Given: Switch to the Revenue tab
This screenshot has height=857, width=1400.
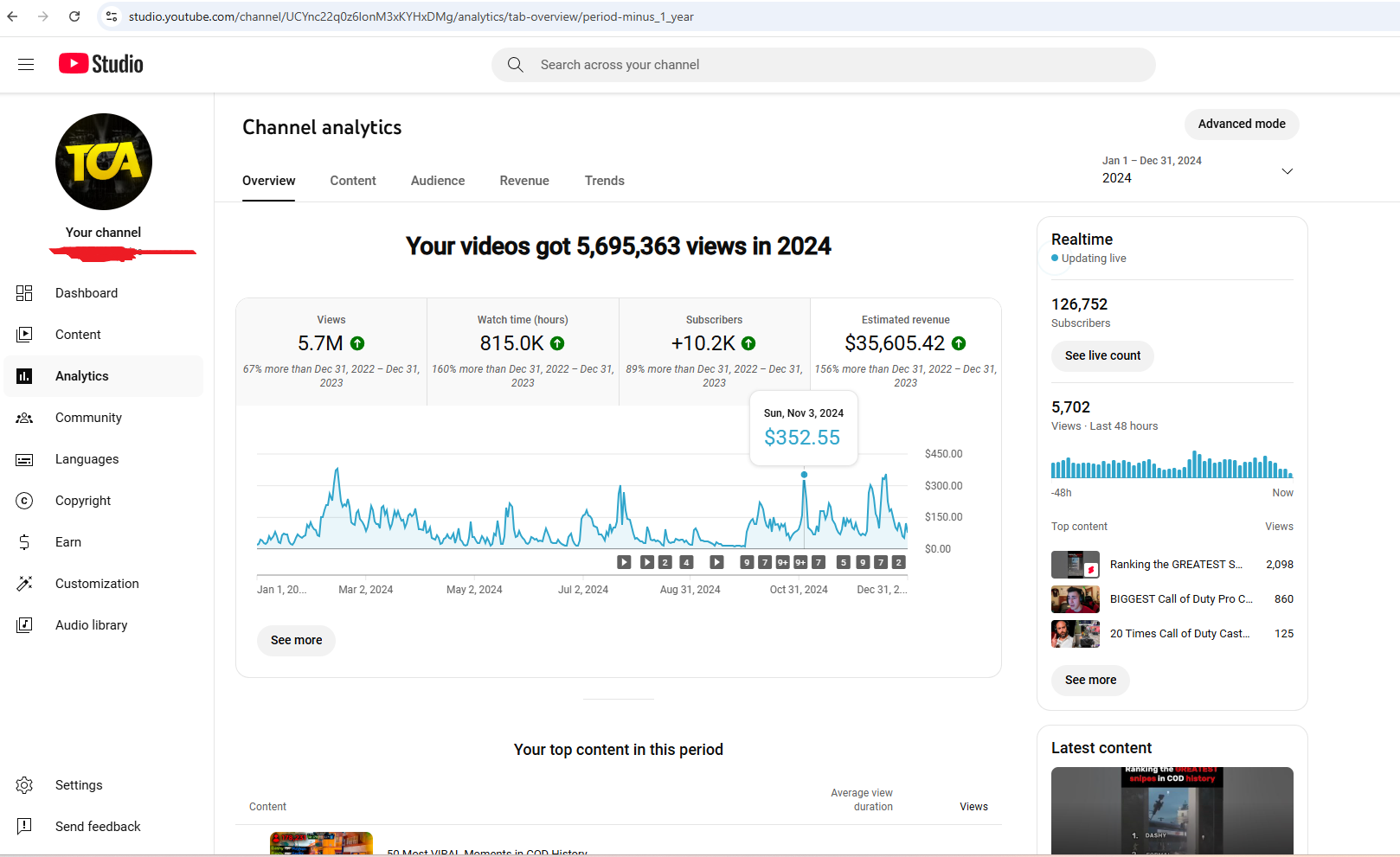Looking at the screenshot, I should click(523, 181).
